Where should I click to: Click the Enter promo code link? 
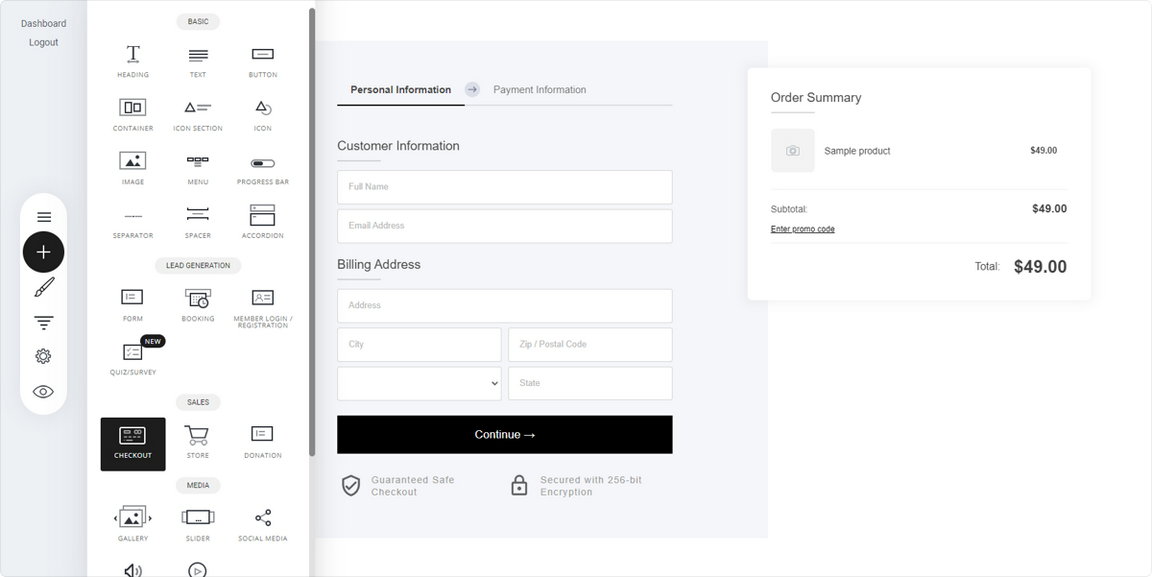point(802,229)
